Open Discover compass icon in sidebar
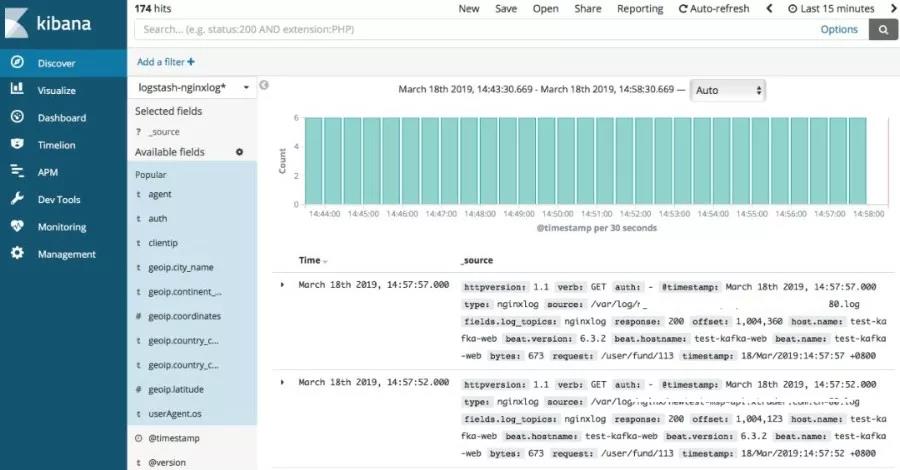Image resolution: width=900 pixels, height=470 pixels. click(x=17, y=63)
